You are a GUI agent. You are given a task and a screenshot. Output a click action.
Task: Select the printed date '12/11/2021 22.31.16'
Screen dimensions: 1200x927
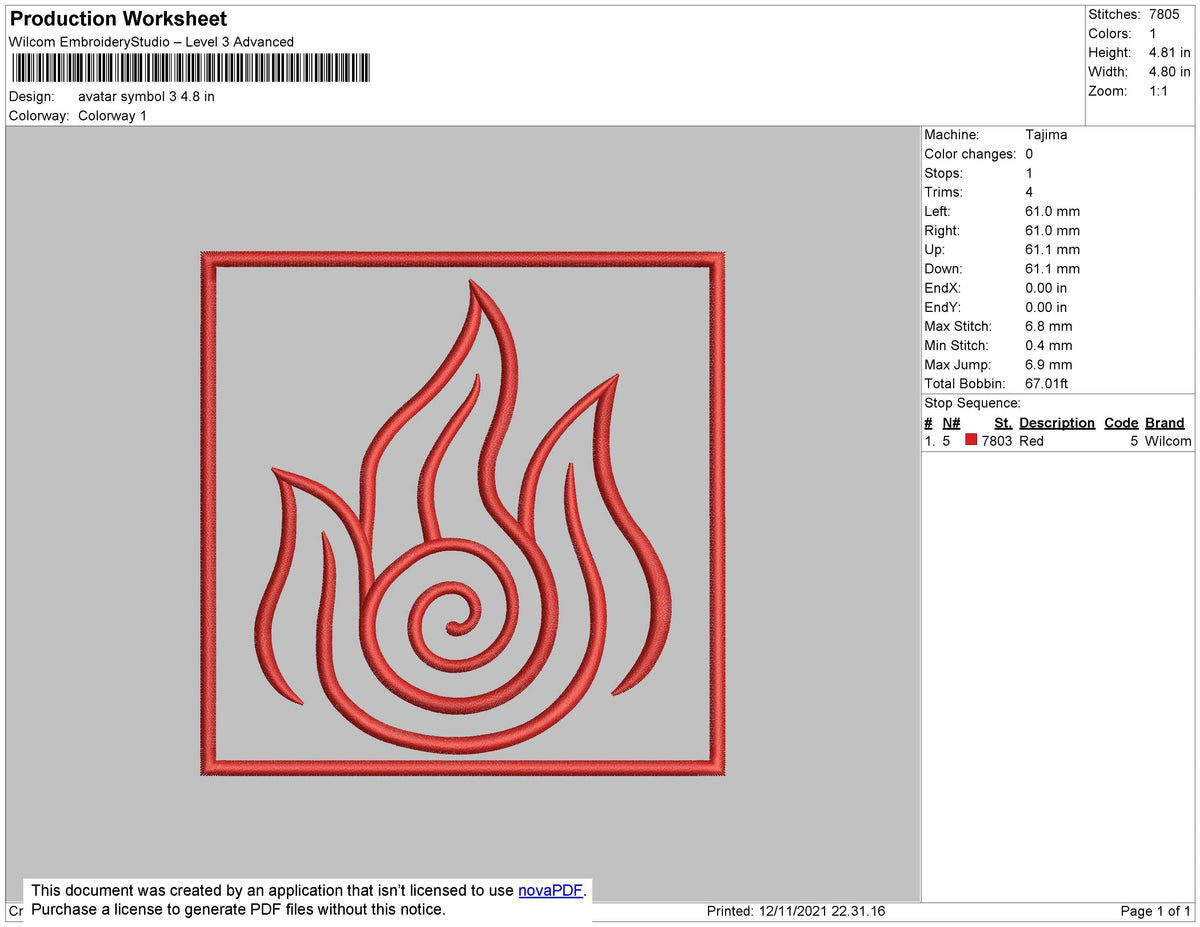click(x=822, y=911)
